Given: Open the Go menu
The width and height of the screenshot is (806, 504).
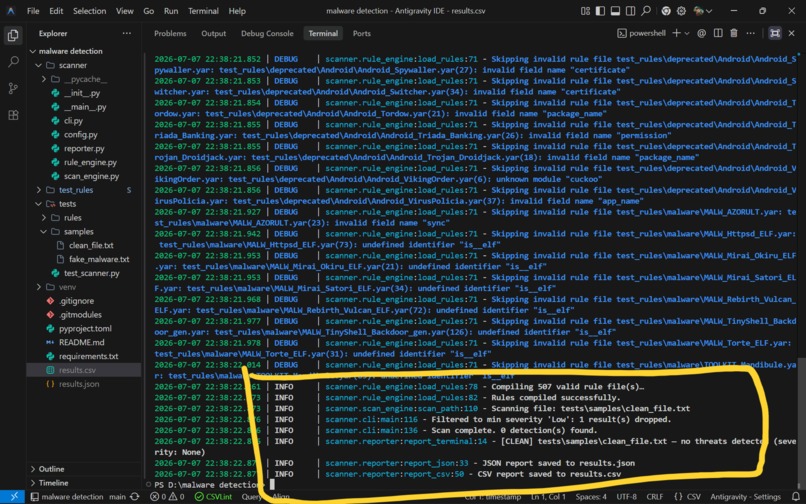Looking at the screenshot, I should coord(149,11).
